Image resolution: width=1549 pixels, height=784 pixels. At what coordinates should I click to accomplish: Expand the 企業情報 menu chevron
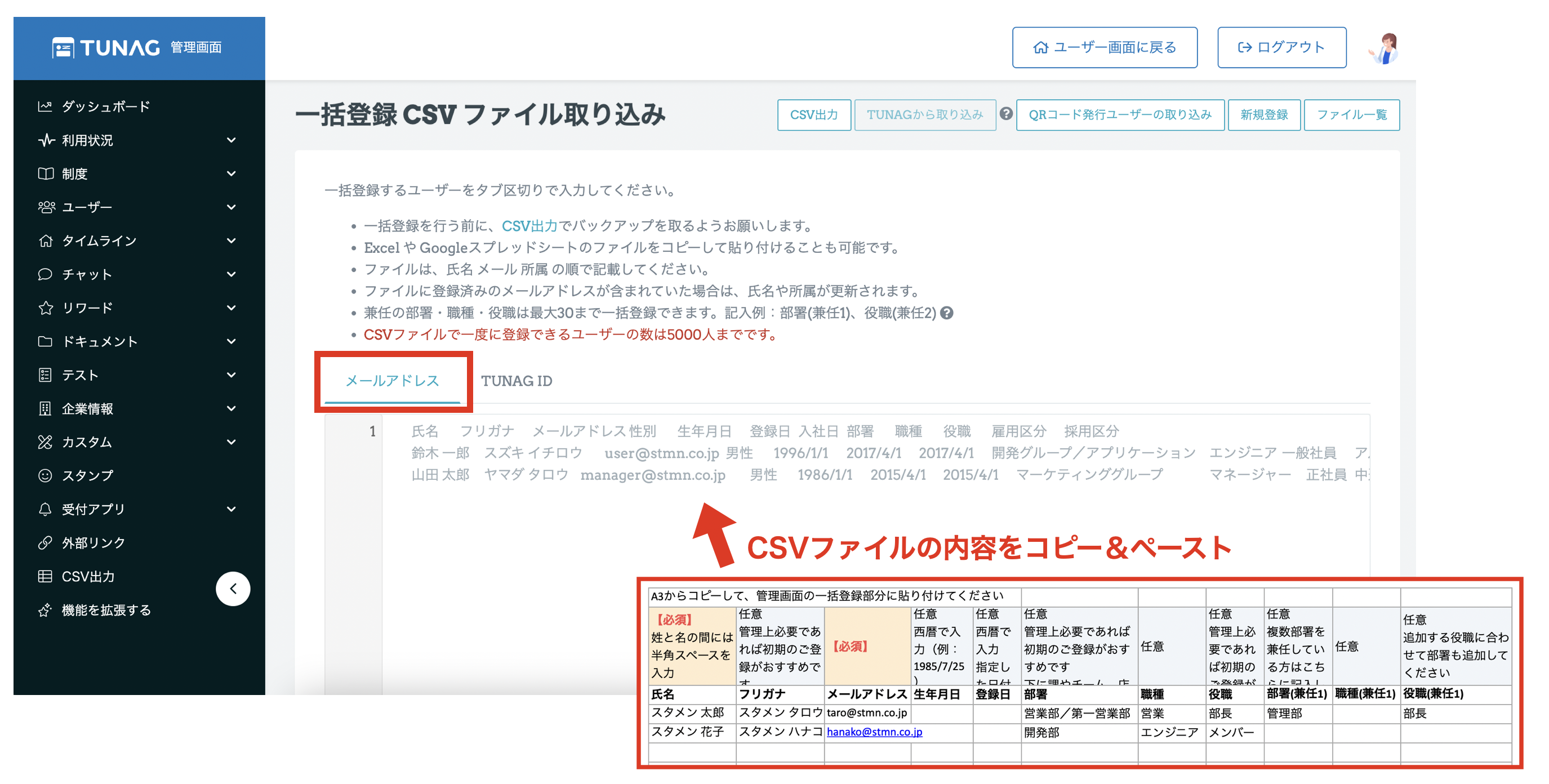pyautogui.click(x=231, y=409)
